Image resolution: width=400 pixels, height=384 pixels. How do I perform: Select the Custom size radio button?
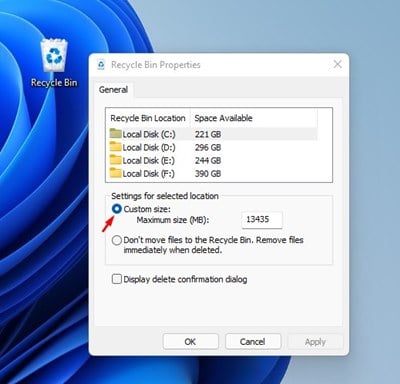tap(117, 209)
